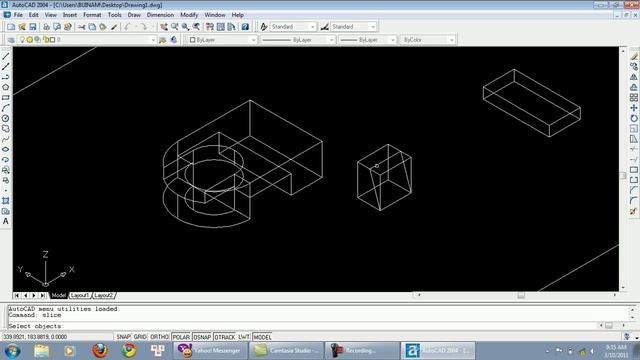Open the Dimension menu

click(160, 15)
